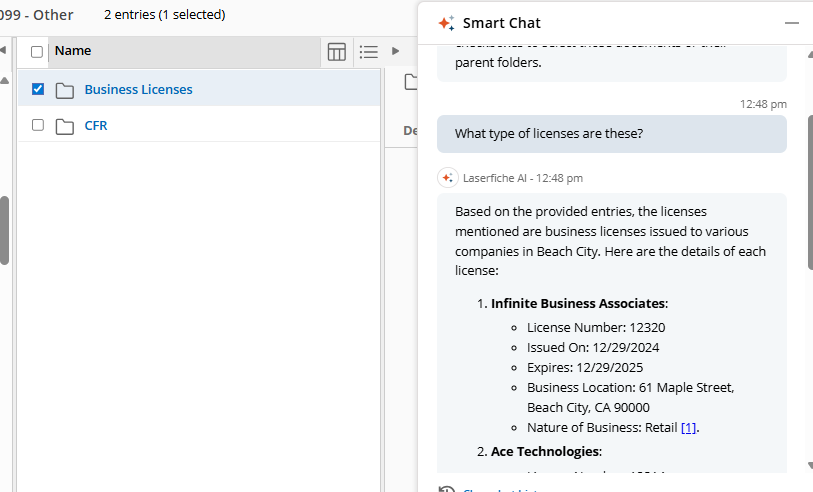This screenshot has height=492, width=813.
Task: Click the Business Licenses folder icon
Action: [65, 90]
